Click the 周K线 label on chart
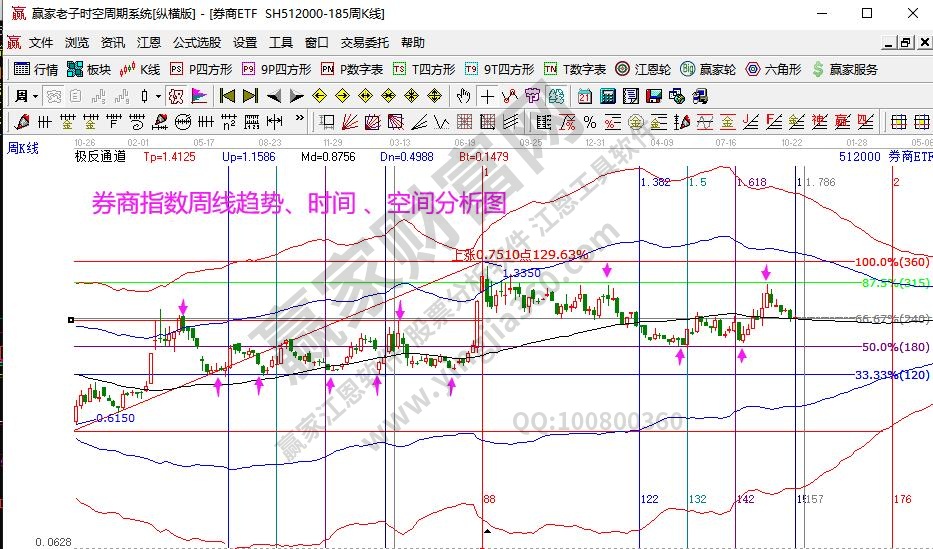 click(22, 148)
